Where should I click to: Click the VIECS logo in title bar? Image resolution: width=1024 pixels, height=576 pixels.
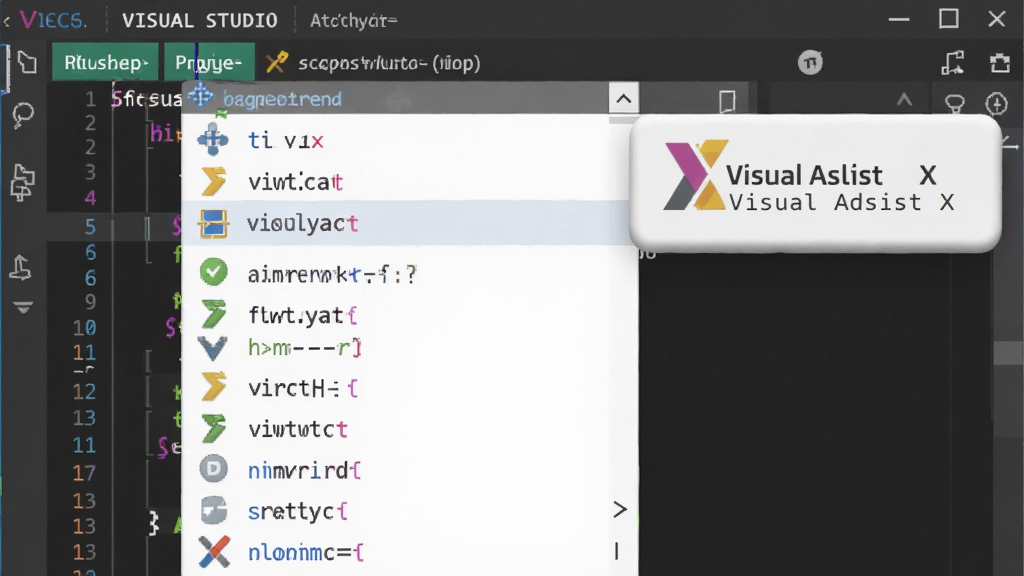[53, 20]
